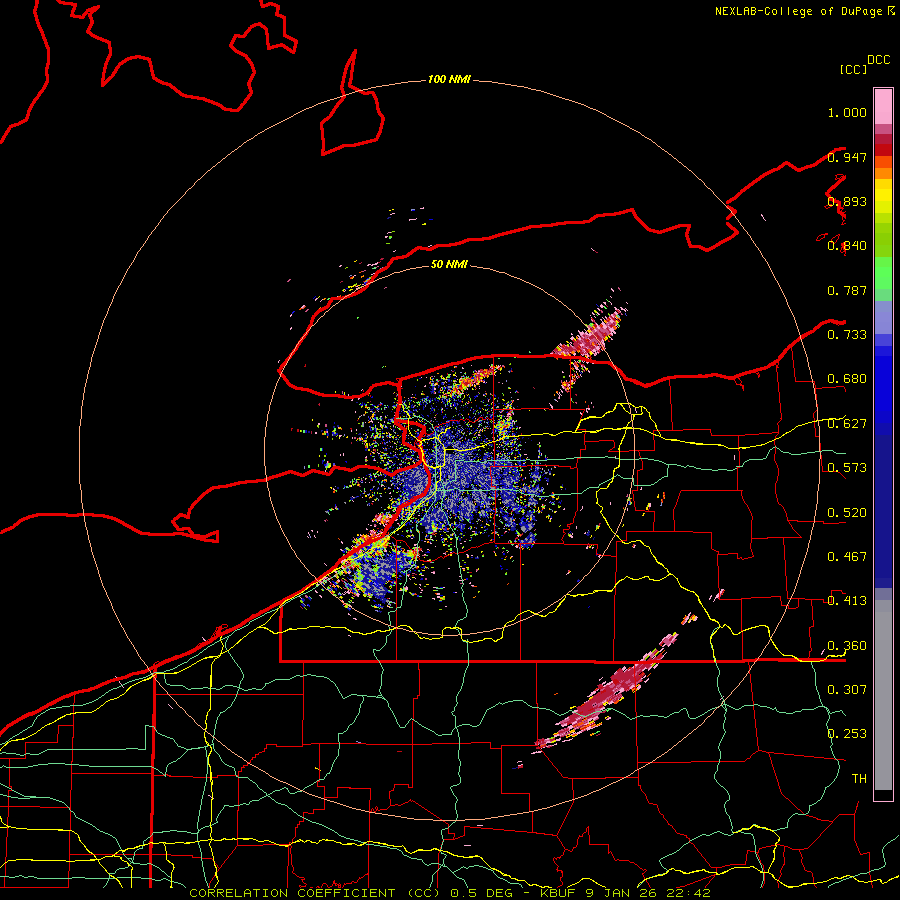Click the 0.947 legend value
The width and height of the screenshot is (900, 900).
point(847,157)
